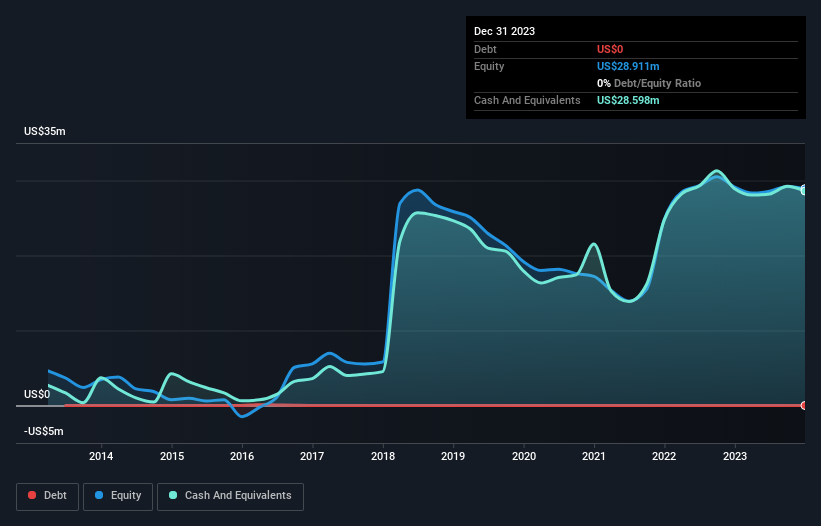
Task: Click the Debt row label in tooltip
Action: coord(485,49)
